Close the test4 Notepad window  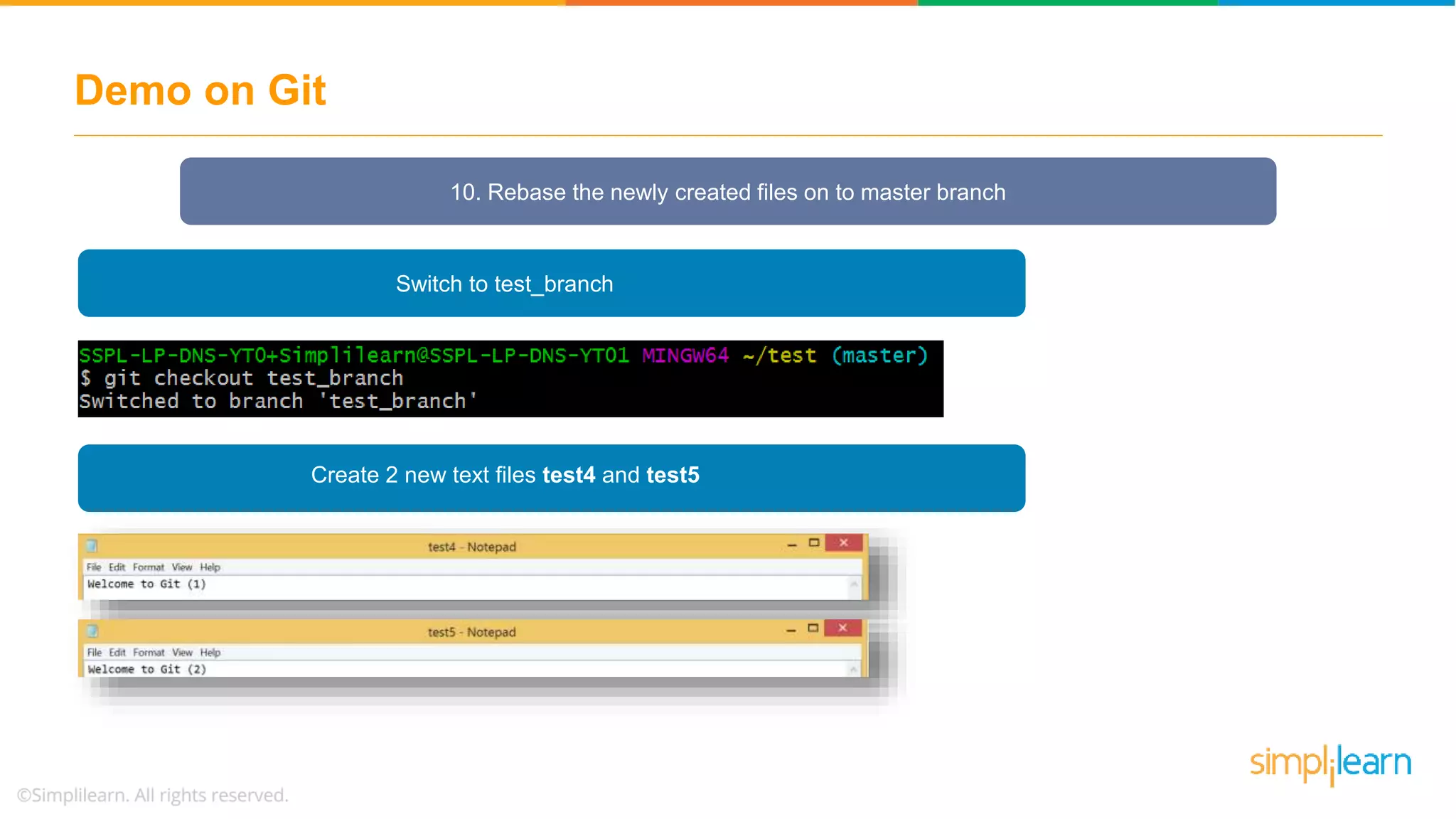(x=844, y=543)
